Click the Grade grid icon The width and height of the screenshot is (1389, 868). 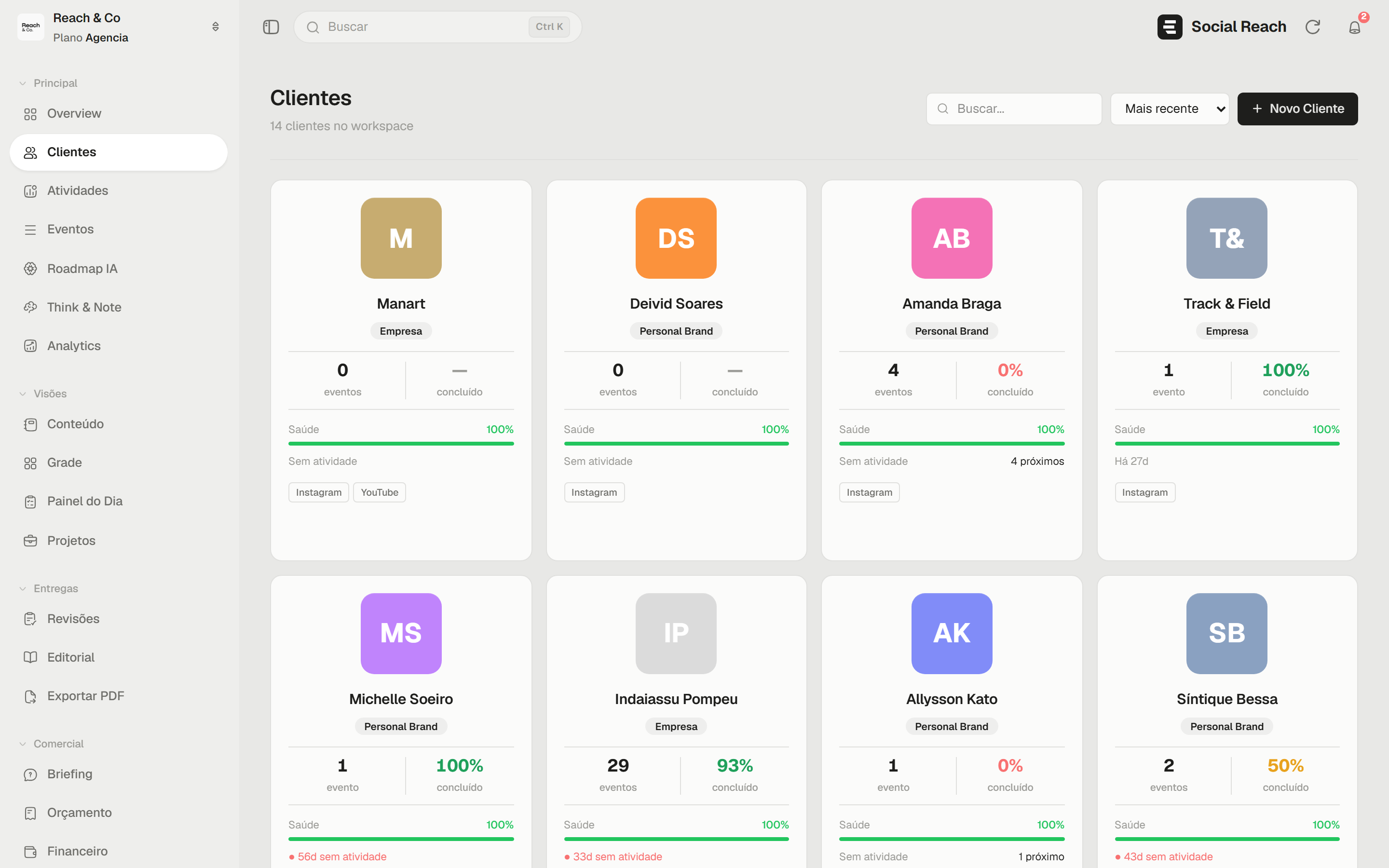coord(30,463)
